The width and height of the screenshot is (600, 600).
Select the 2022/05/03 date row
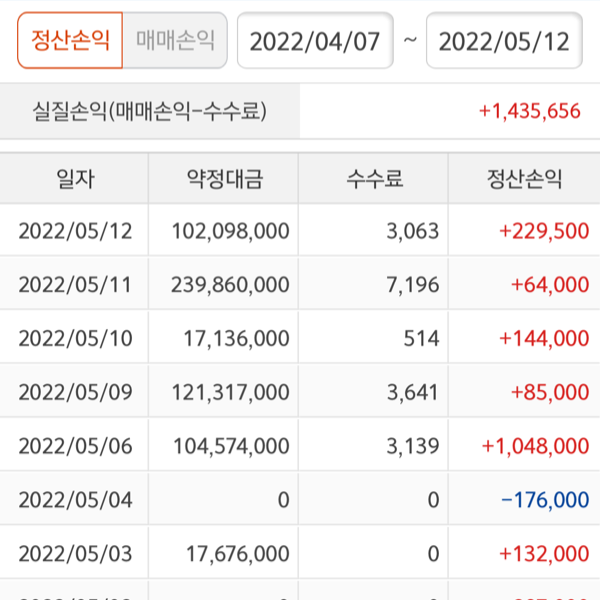click(x=75, y=554)
